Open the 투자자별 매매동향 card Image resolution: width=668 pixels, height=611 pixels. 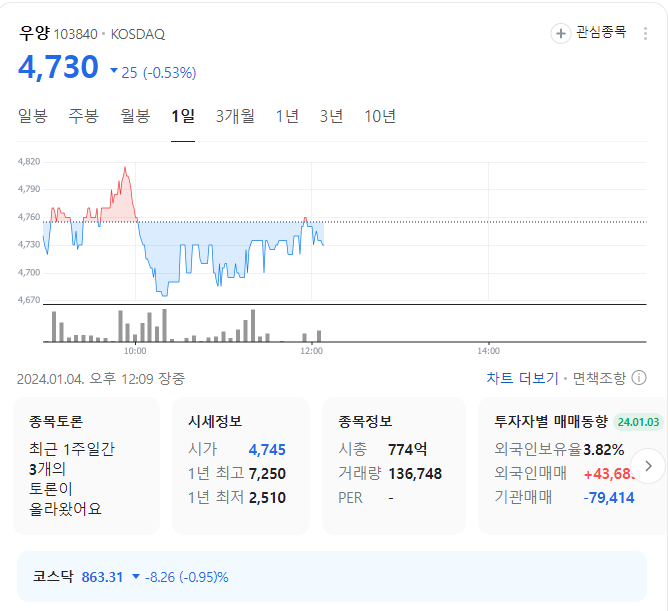[x=573, y=466]
